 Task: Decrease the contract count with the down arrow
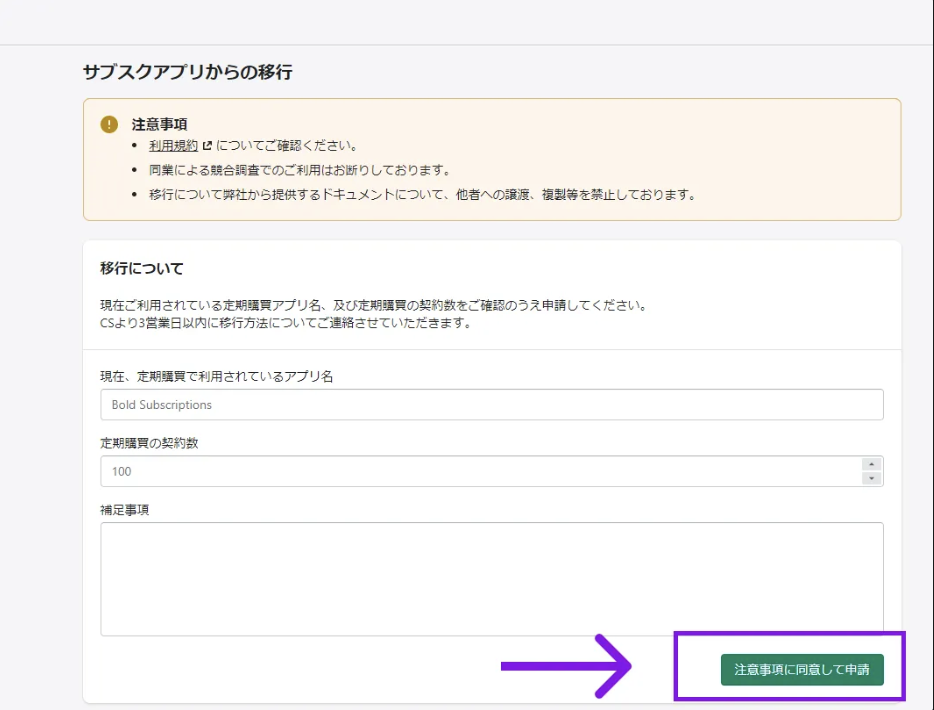(x=871, y=478)
